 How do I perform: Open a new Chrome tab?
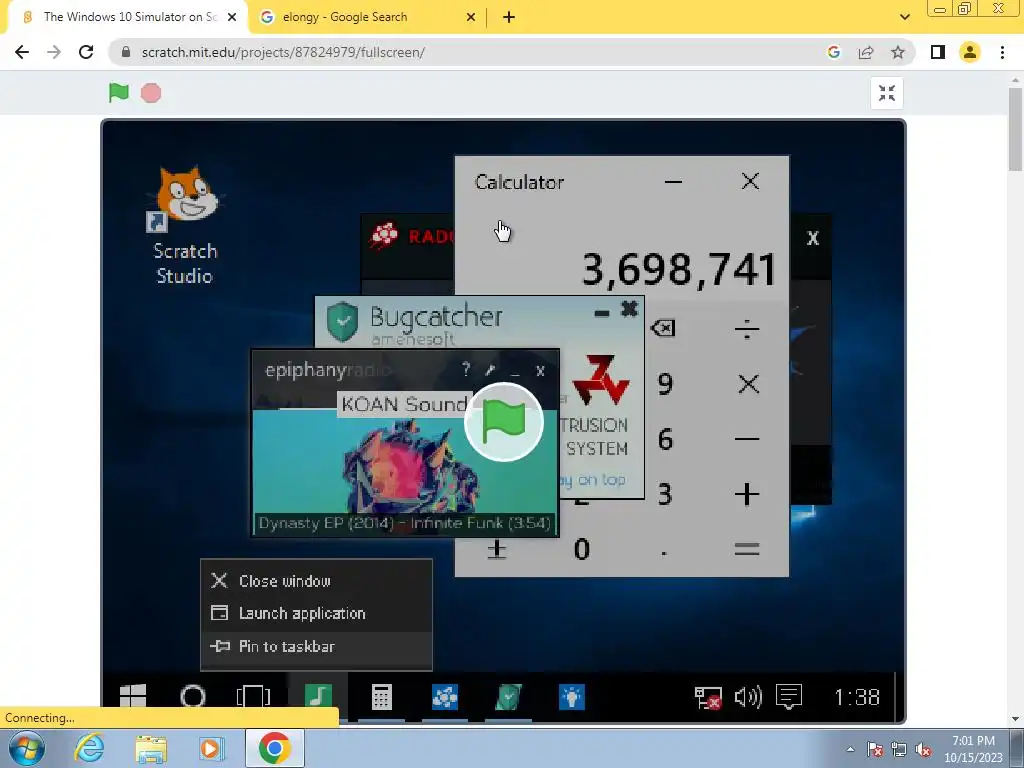click(x=509, y=17)
